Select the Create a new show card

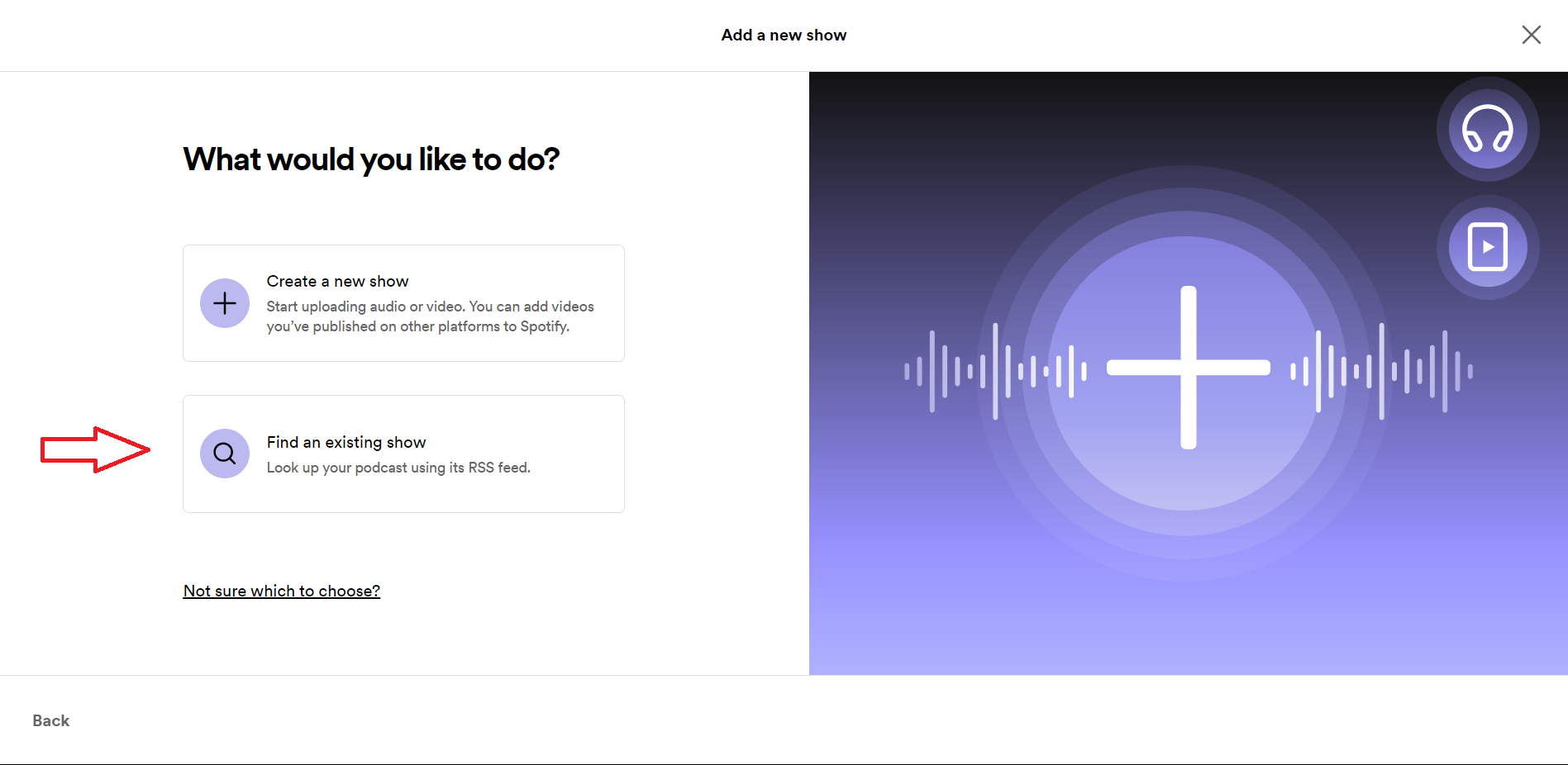[x=403, y=303]
